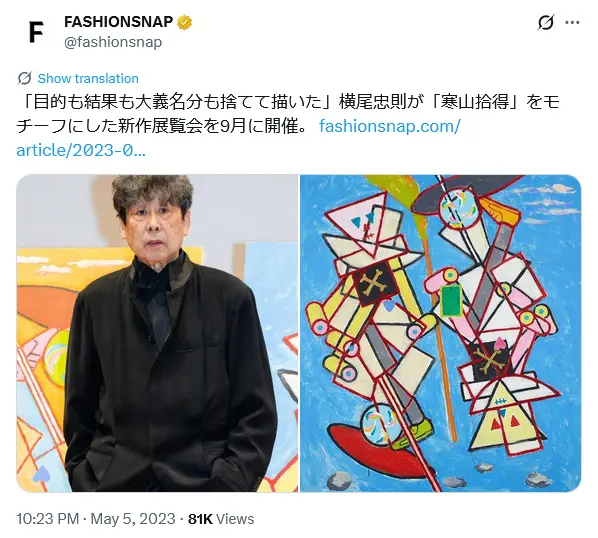Viewport: 598px width, 538px height.
Task: Open the FASHIONSNAP display name
Action: pos(118,22)
